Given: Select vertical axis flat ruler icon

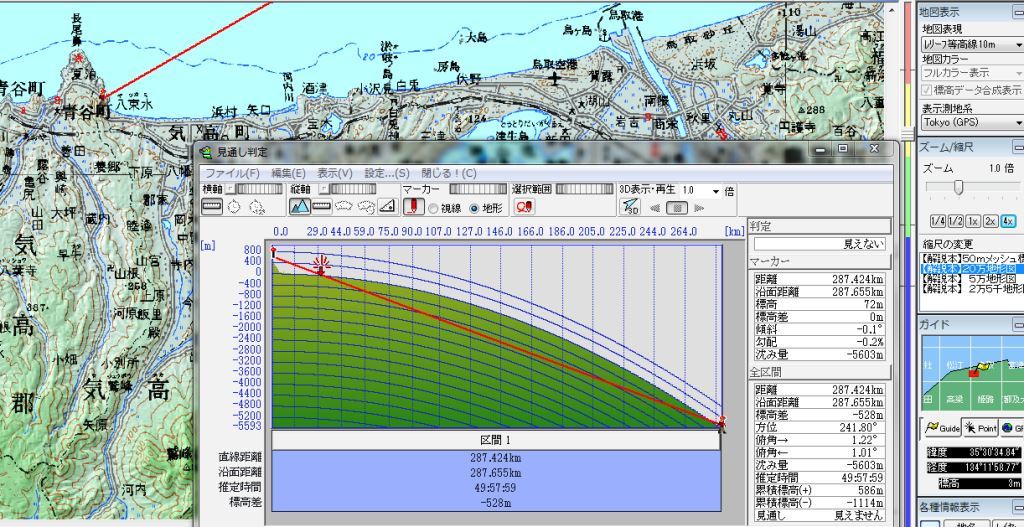Looking at the screenshot, I should pos(321,206).
